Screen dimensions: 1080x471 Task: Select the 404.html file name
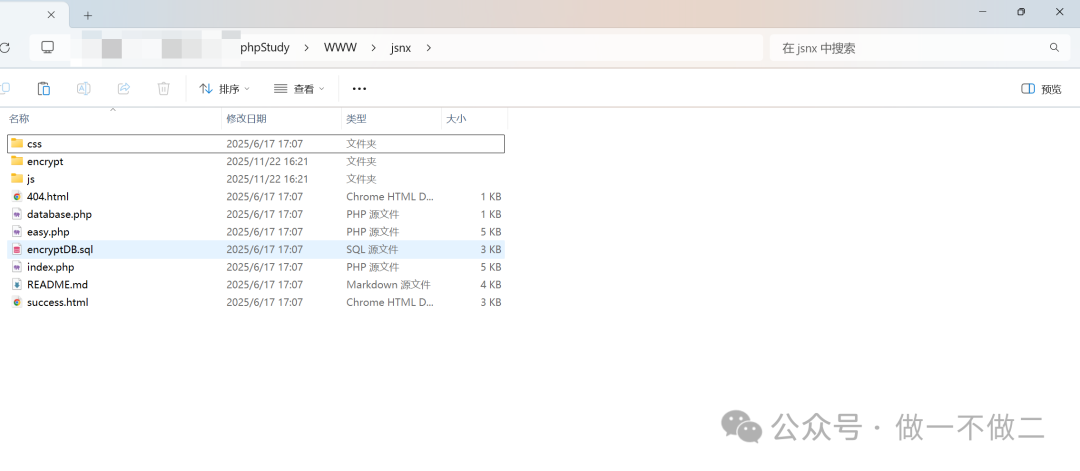click(48, 196)
